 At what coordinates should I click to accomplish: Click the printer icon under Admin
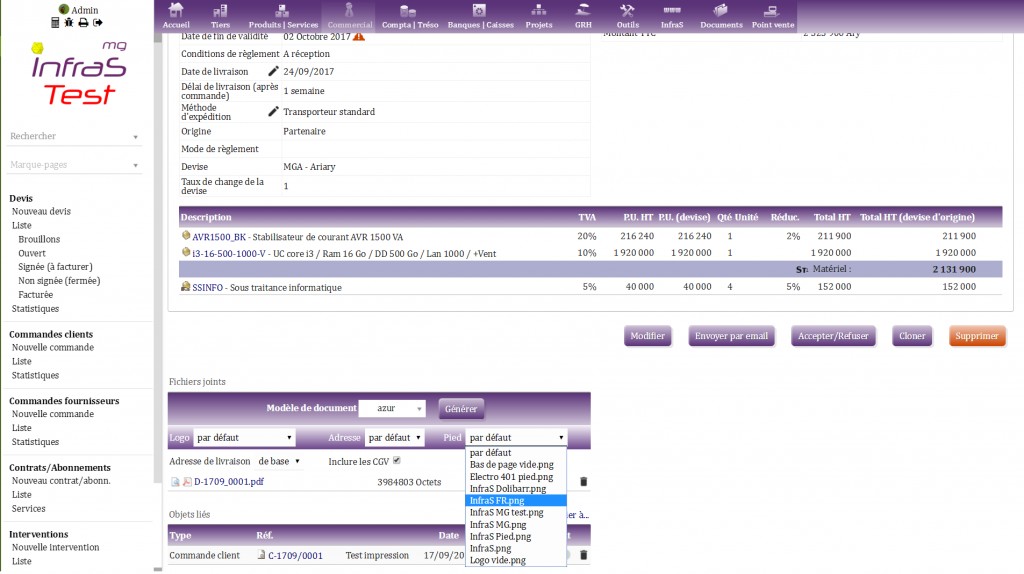pos(83,22)
